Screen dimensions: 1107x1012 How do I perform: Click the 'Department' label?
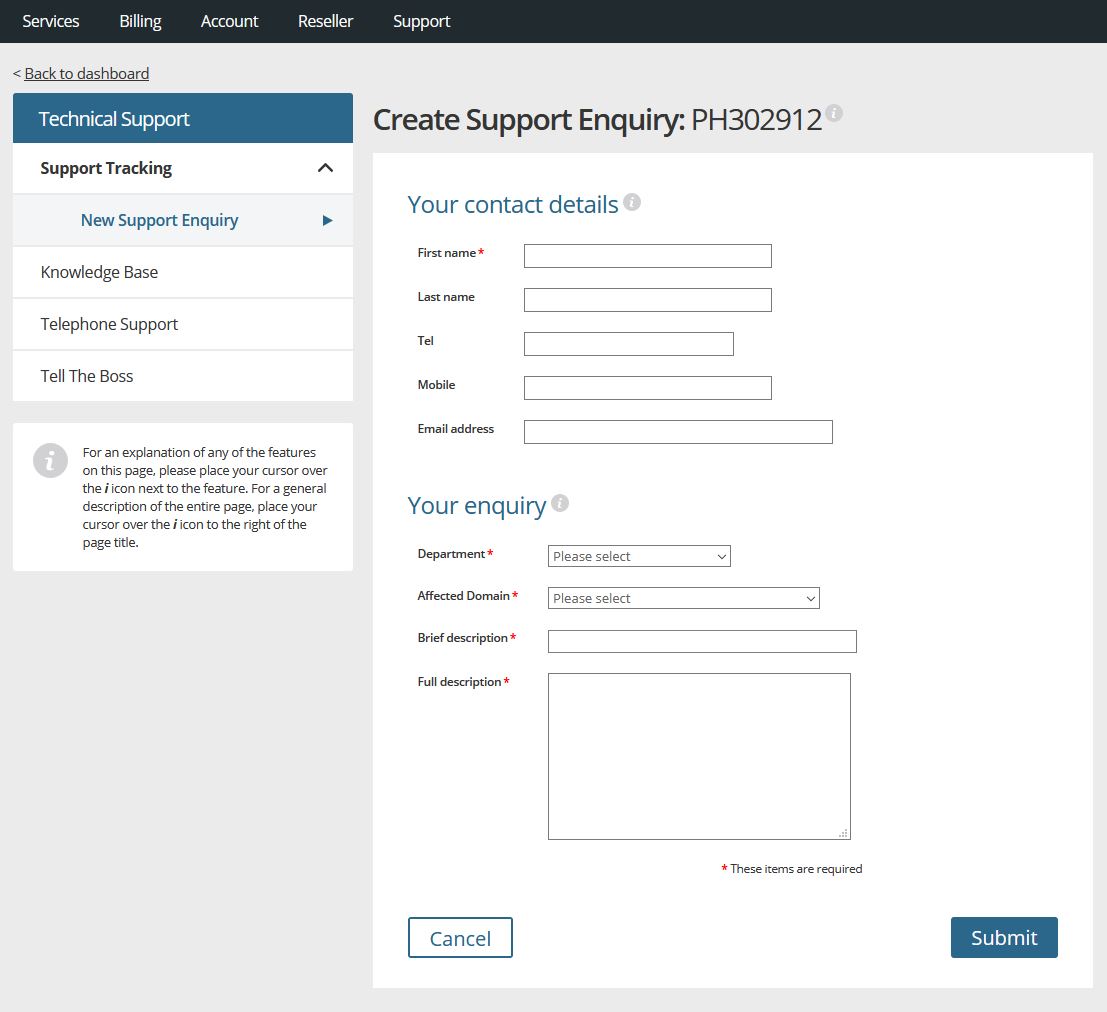coord(451,554)
